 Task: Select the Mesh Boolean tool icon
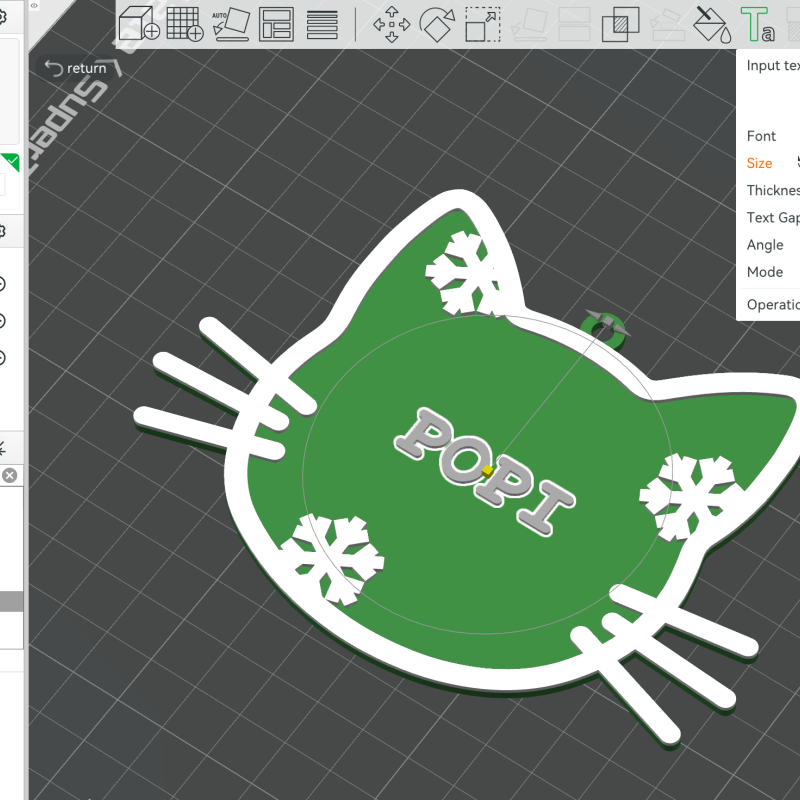pyautogui.click(x=620, y=23)
